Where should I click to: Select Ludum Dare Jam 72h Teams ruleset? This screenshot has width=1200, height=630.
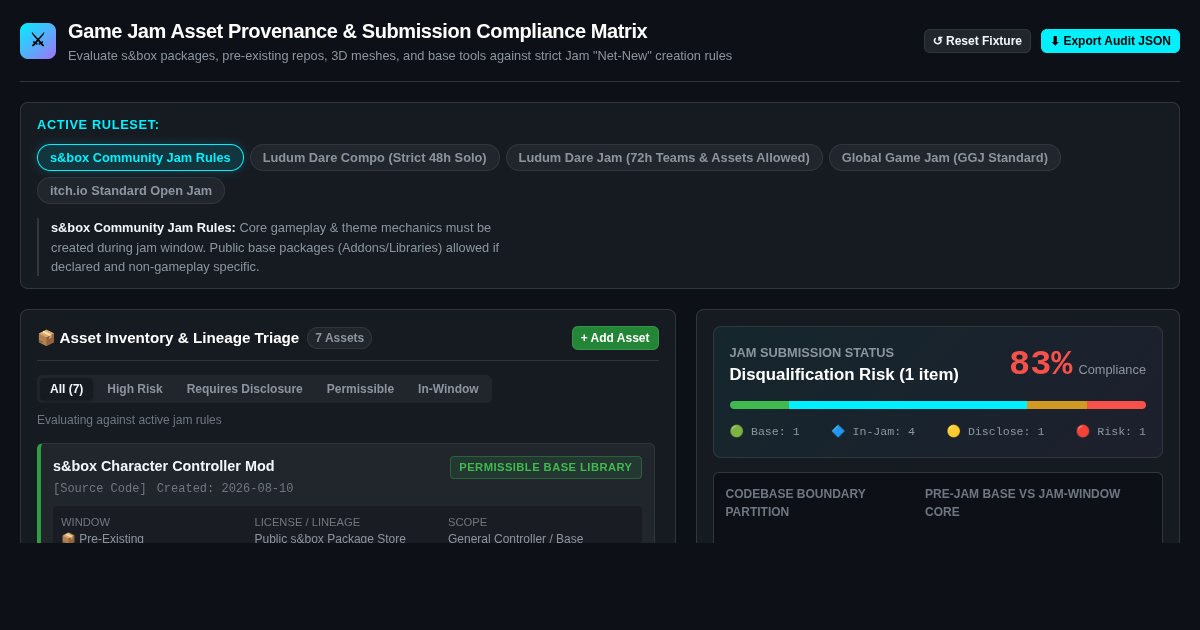tap(664, 158)
